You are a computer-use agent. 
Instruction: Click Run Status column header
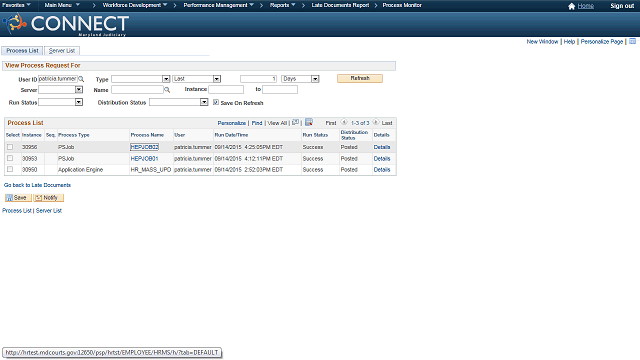pyautogui.click(x=315, y=135)
